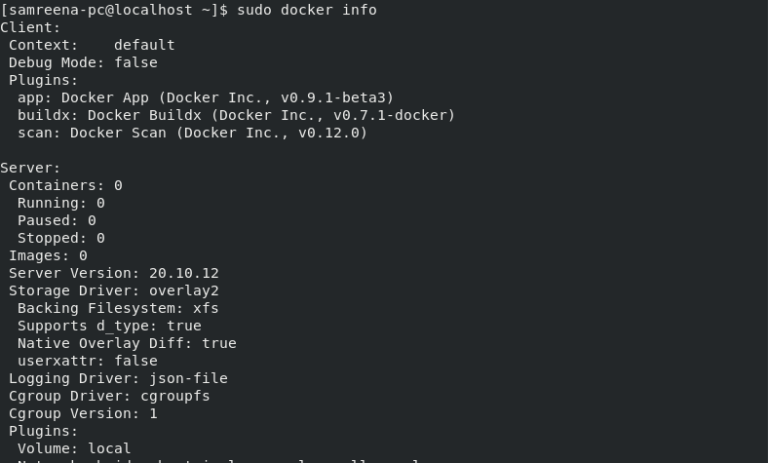Click the 'Storage Driver: overlay2' line
This screenshot has width=768, height=463.
(114, 291)
